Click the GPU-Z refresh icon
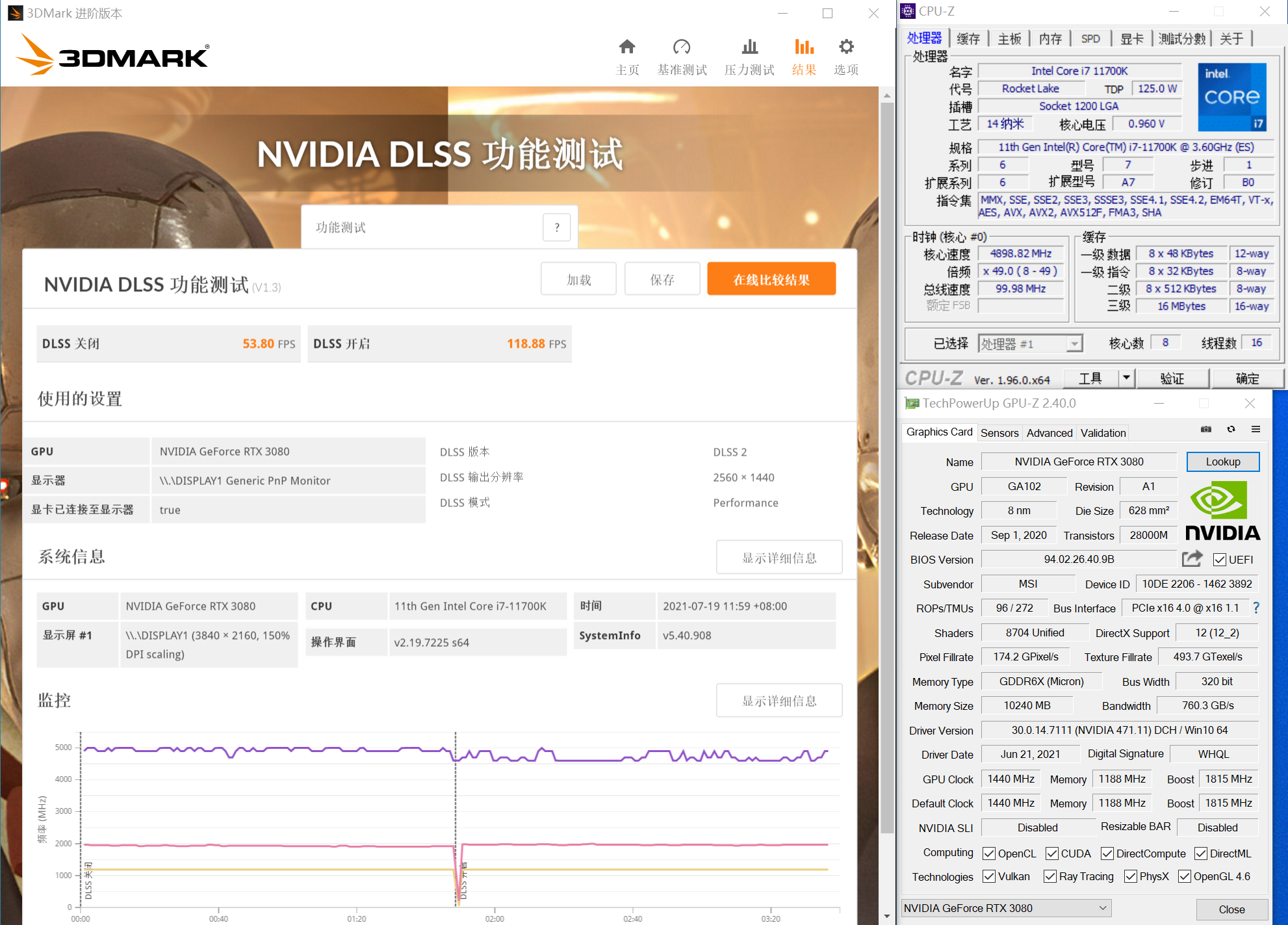The height and width of the screenshot is (925, 1288). (x=1231, y=430)
